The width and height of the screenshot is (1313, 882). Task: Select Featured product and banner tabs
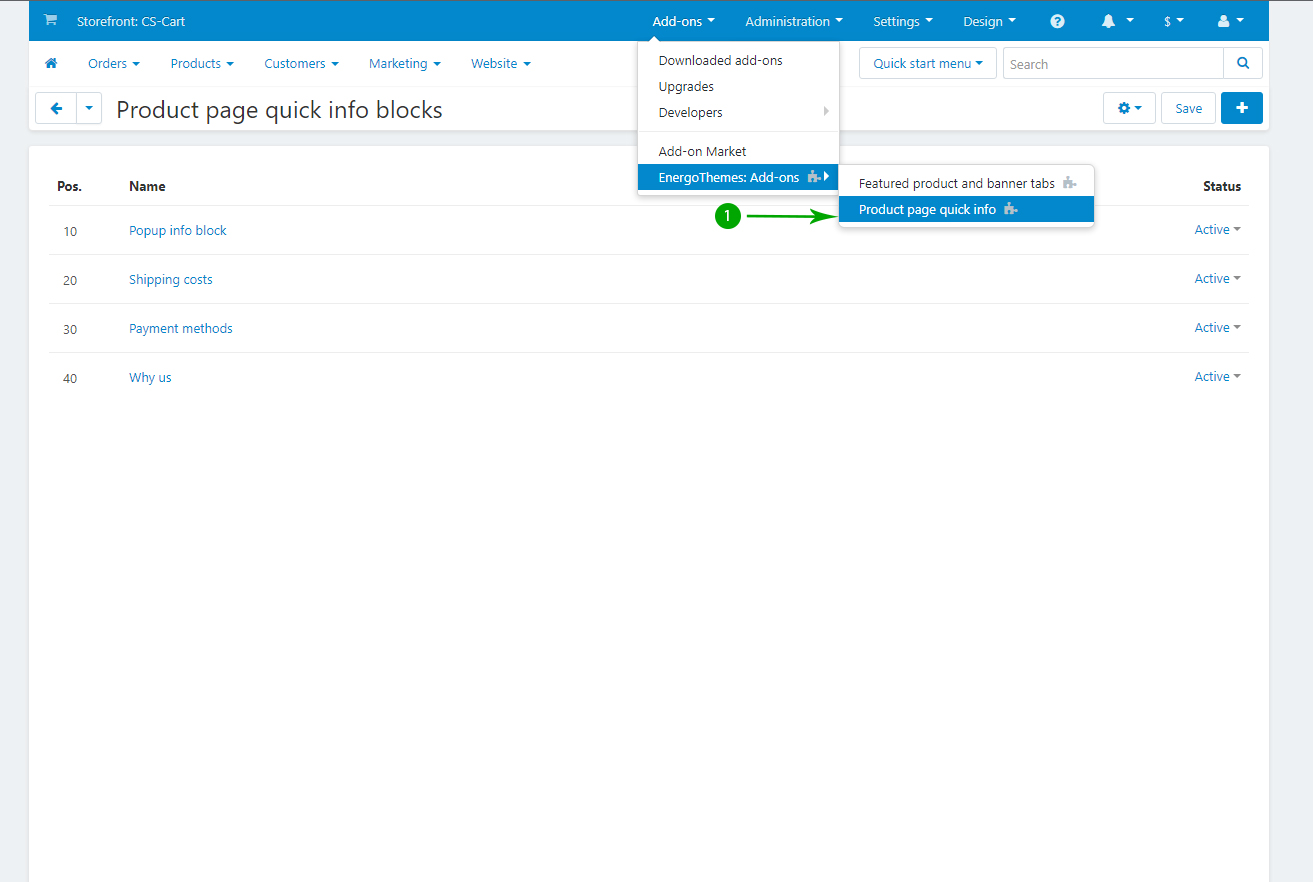click(956, 183)
